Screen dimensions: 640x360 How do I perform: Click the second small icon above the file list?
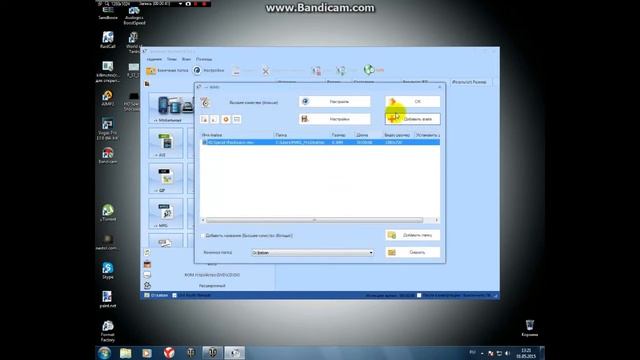(x=214, y=119)
